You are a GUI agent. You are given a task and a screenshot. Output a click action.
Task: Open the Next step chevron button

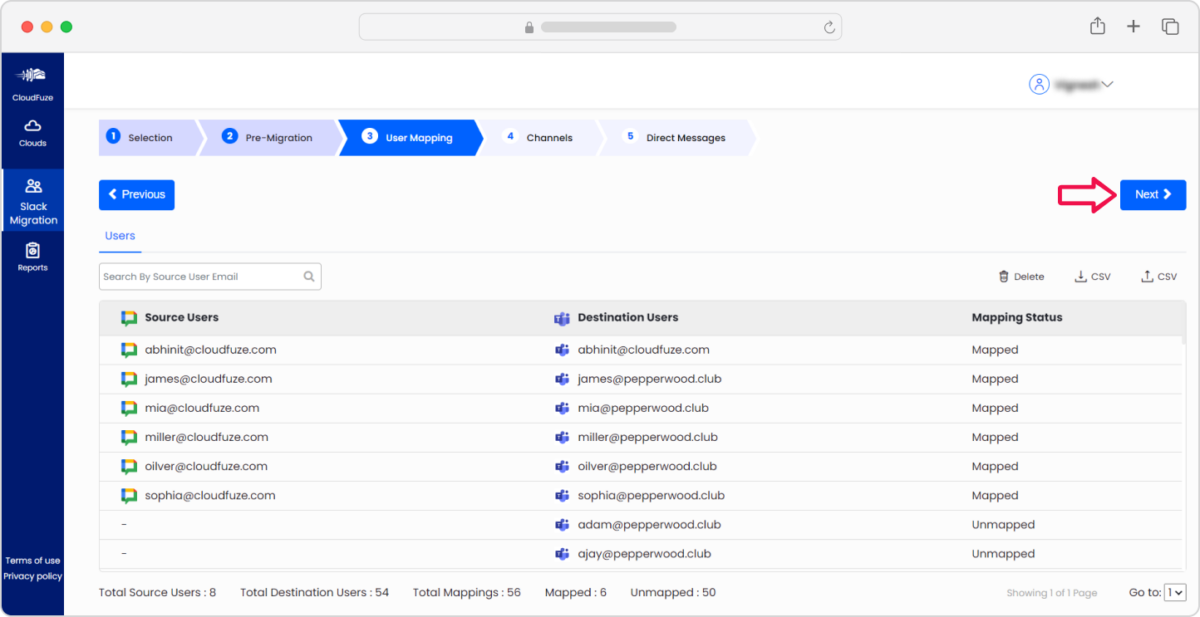pos(1152,194)
